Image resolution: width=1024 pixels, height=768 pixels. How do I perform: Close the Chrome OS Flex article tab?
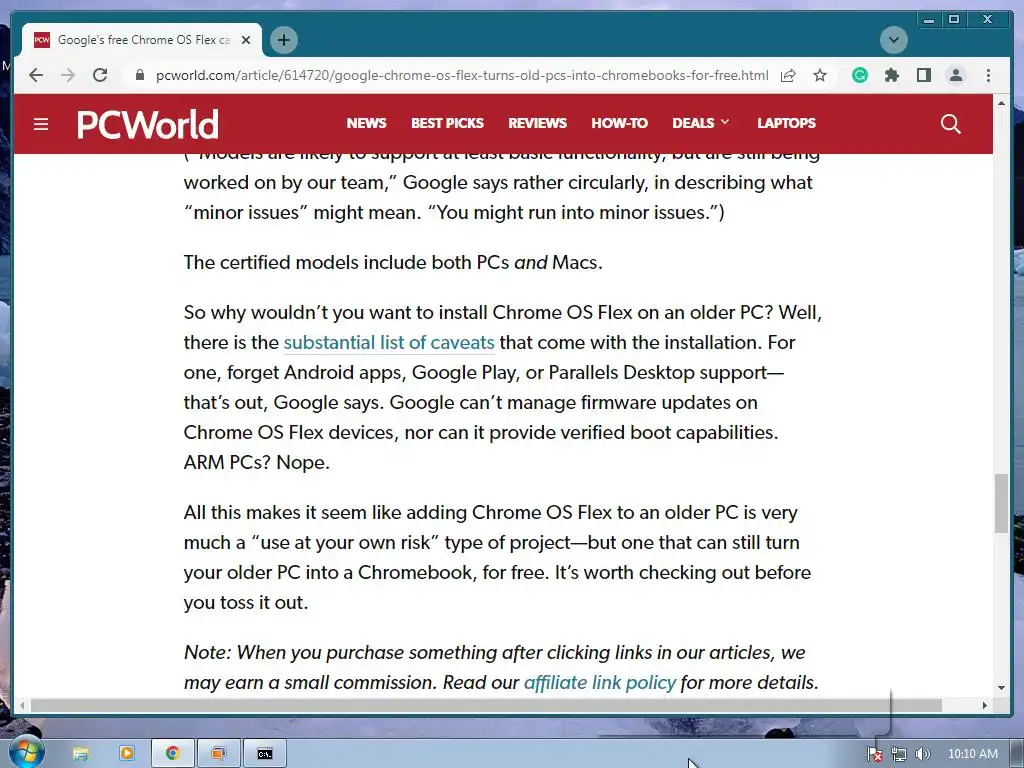coord(246,40)
